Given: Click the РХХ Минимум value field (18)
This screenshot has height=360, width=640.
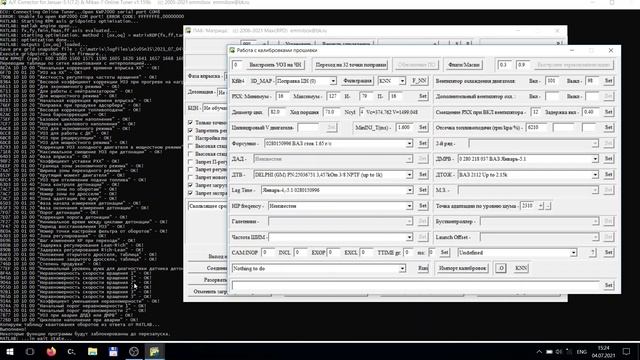Looking at the screenshot, I should click(x=282, y=96).
